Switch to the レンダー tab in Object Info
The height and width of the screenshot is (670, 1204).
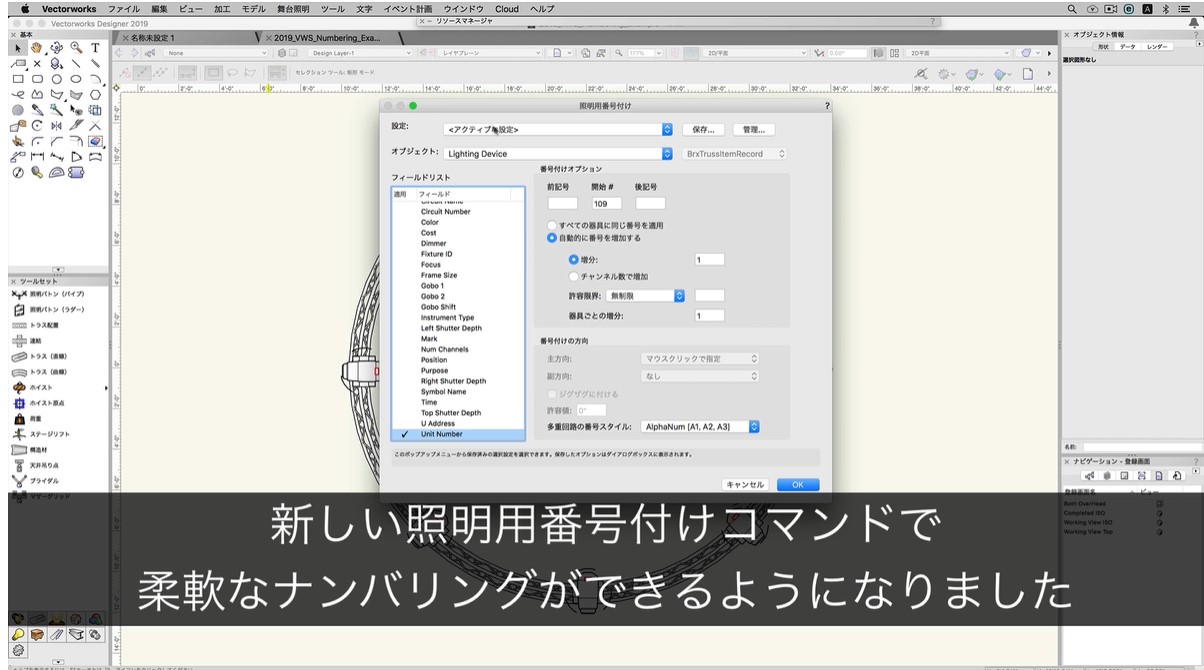1155,46
